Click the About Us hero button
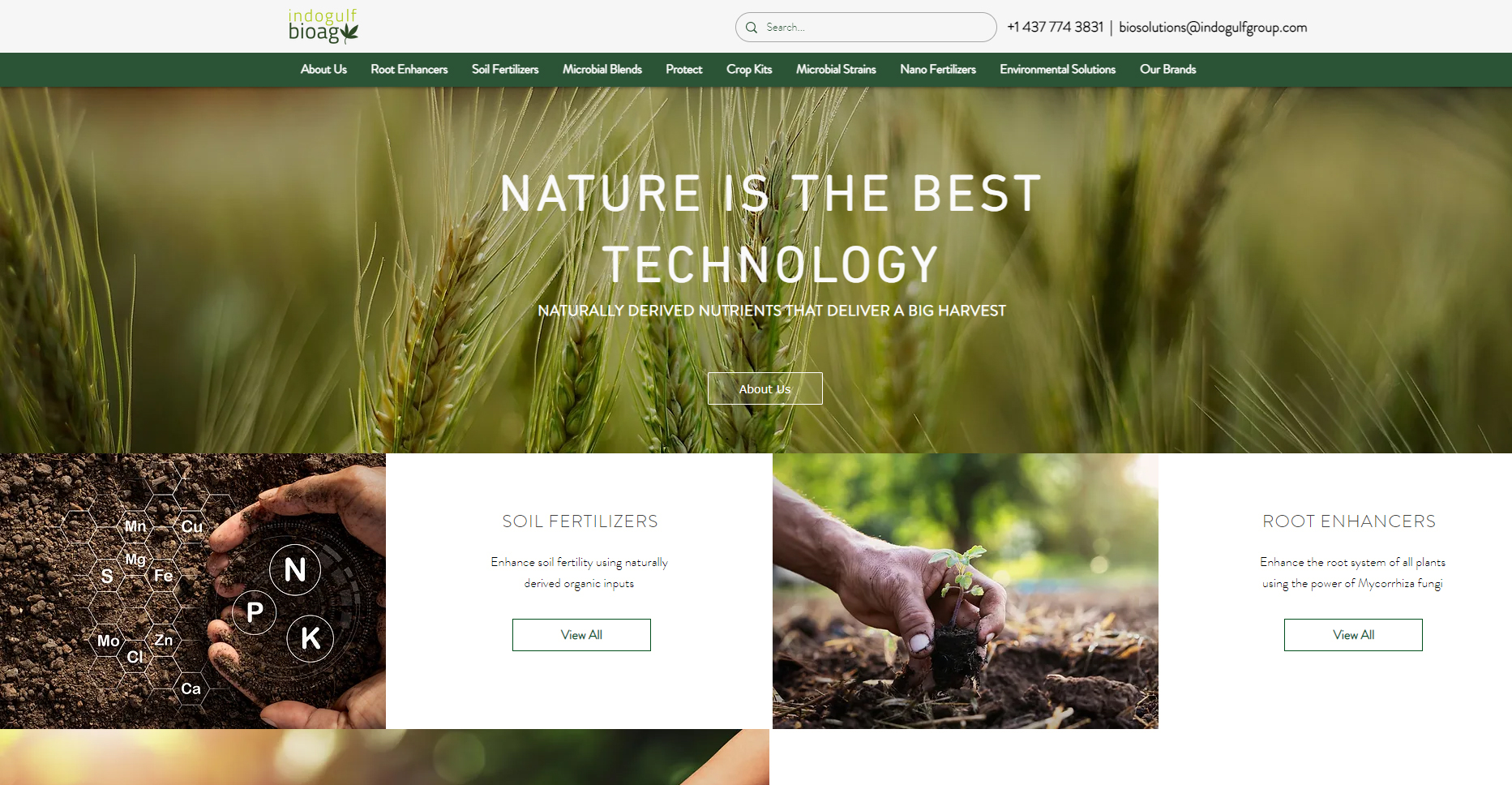This screenshot has width=1512, height=785. point(765,388)
